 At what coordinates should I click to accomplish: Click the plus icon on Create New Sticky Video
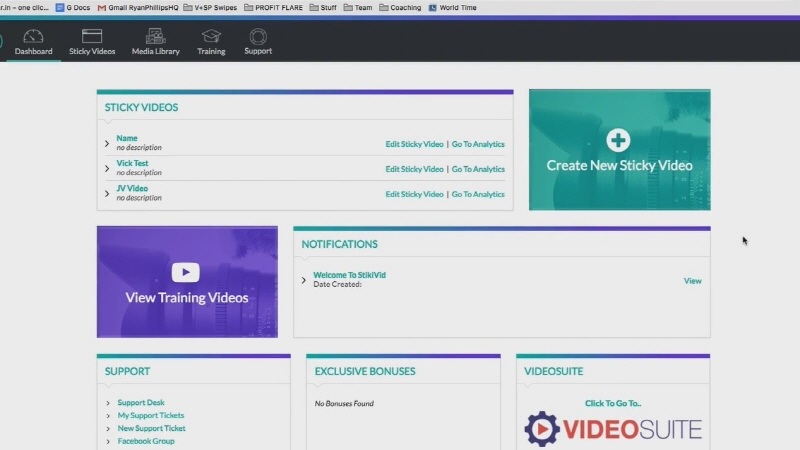click(x=618, y=140)
